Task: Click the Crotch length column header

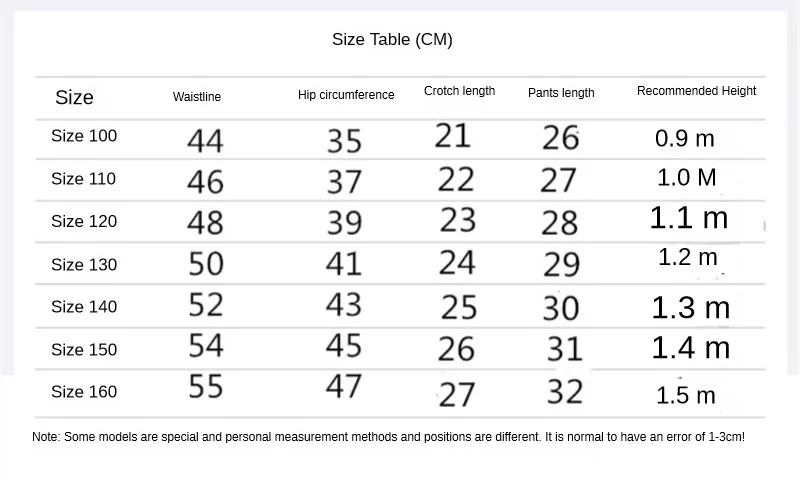Action: (x=459, y=91)
